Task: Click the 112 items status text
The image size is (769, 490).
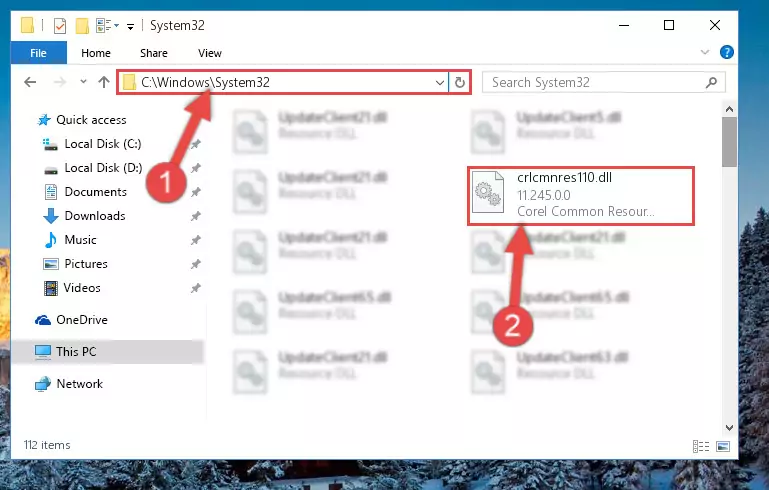Action: click(x=47, y=445)
